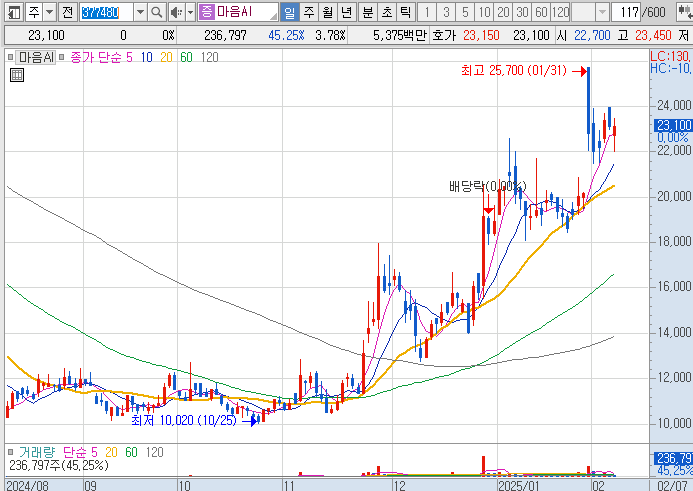The image size is (693, 491).
Task: Select the 주 weekly chart period
Action: click(x=308, y=12)
